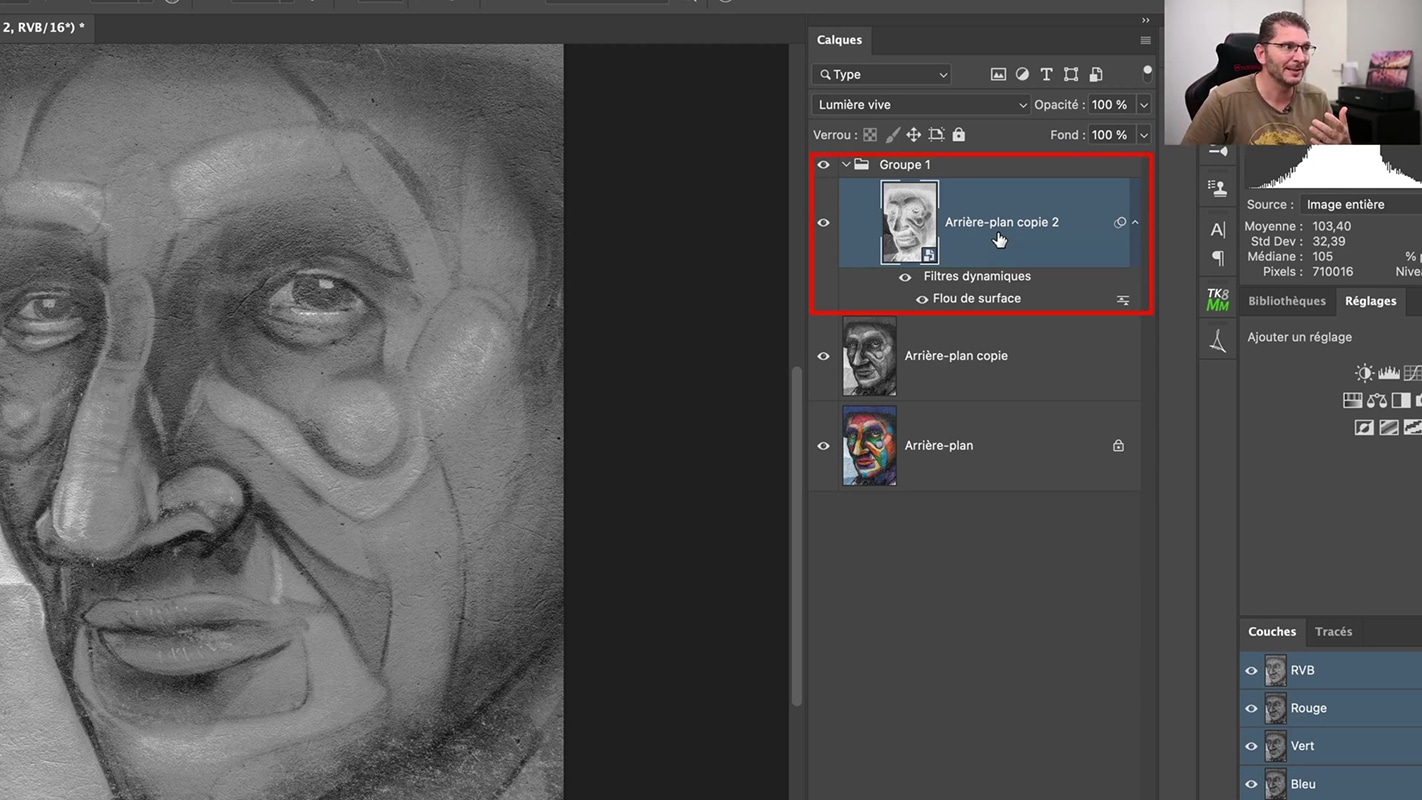Add a Black & White adjustment
The width and height of the screenshot is (1422, 800).
[1401, 400]
